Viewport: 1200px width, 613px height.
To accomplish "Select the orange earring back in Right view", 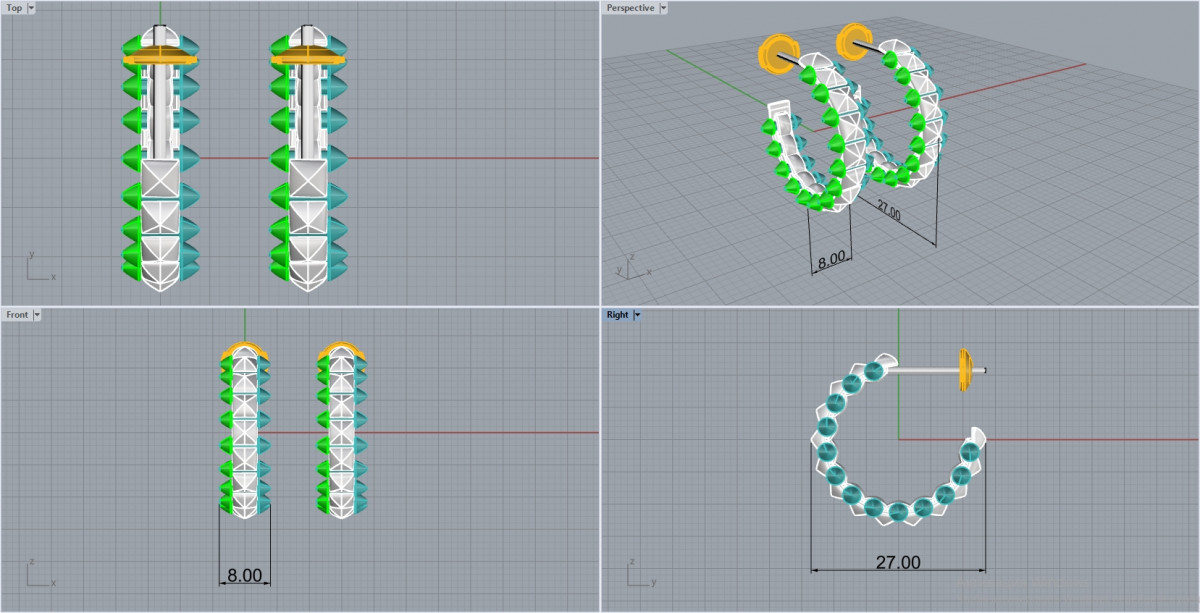I will pos(965,370).
